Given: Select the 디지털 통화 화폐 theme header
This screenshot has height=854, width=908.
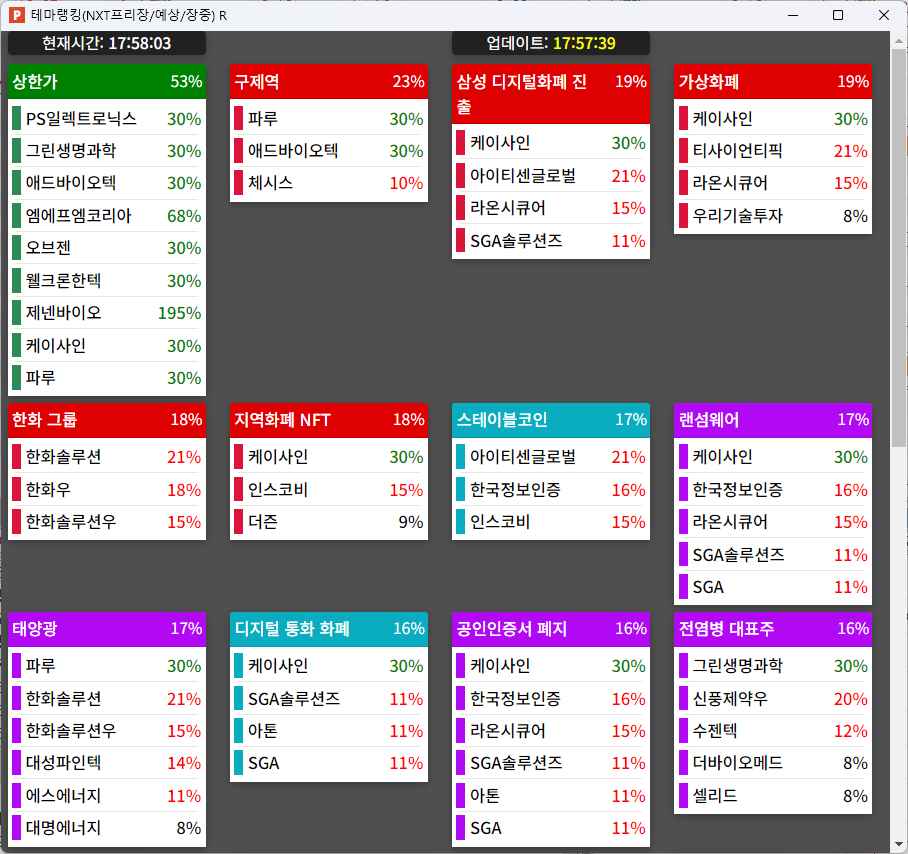Looking at the screenshot, I should click(329, 629).
